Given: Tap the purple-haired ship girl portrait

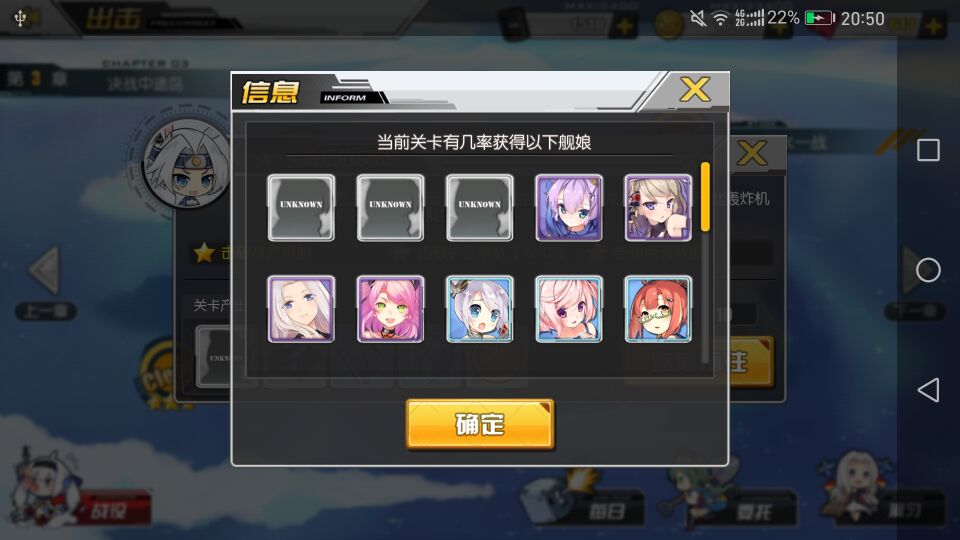Looking at the screenshot, I should click(569, 208).
